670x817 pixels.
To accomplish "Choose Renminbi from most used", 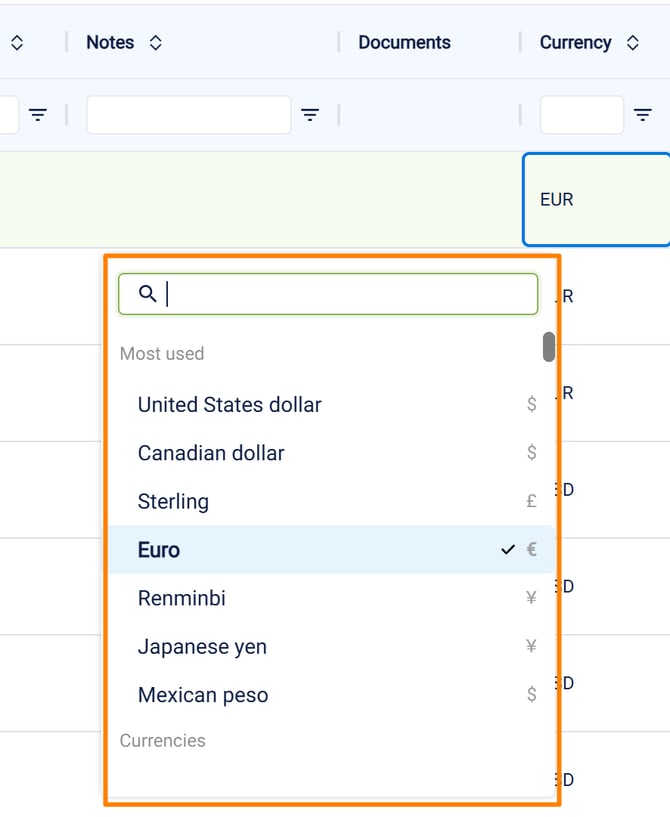I will click(182, 598).
